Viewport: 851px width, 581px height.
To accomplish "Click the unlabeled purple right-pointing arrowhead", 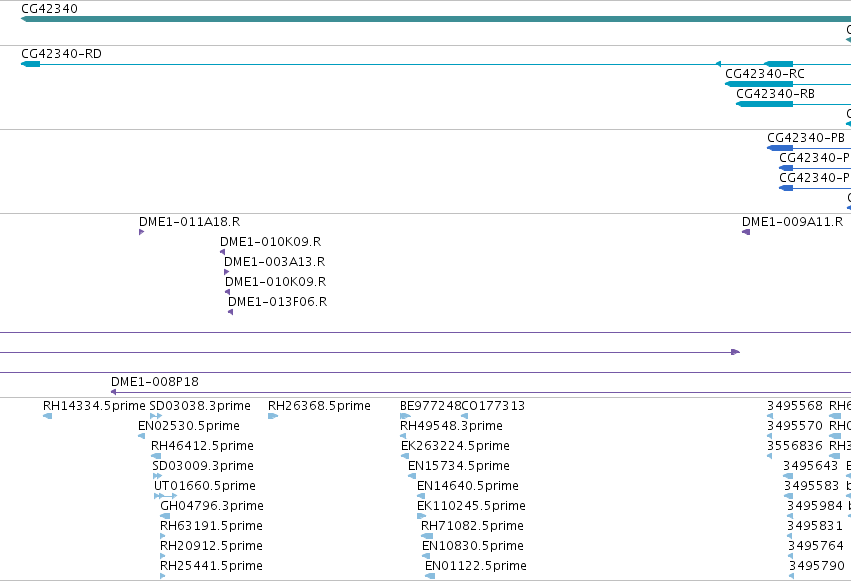I will pos(735,353).
